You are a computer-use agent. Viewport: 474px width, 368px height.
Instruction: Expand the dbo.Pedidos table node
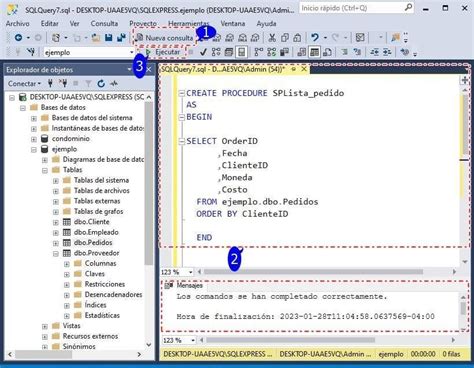56,243
